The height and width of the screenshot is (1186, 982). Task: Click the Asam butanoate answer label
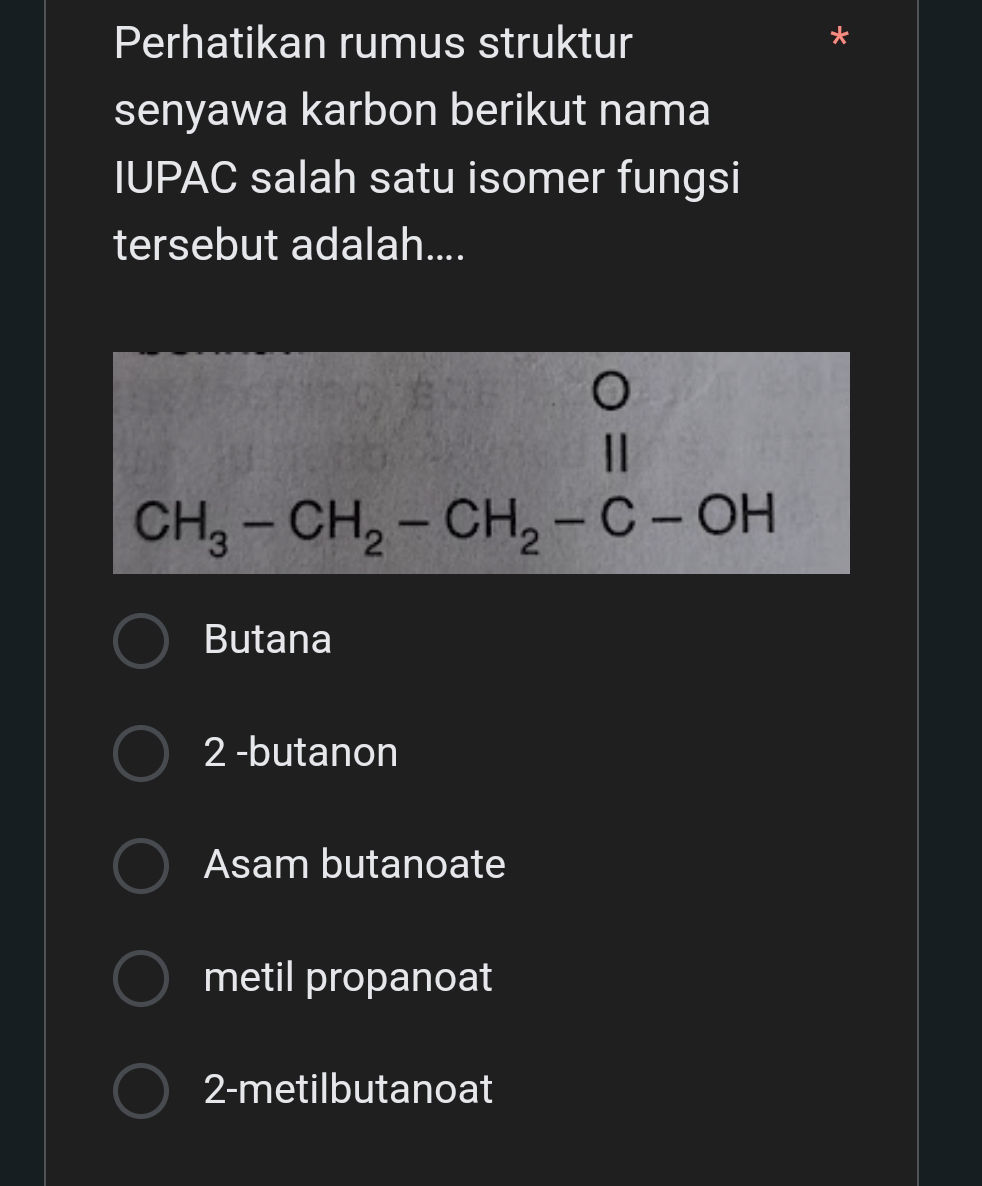point(354,865)
